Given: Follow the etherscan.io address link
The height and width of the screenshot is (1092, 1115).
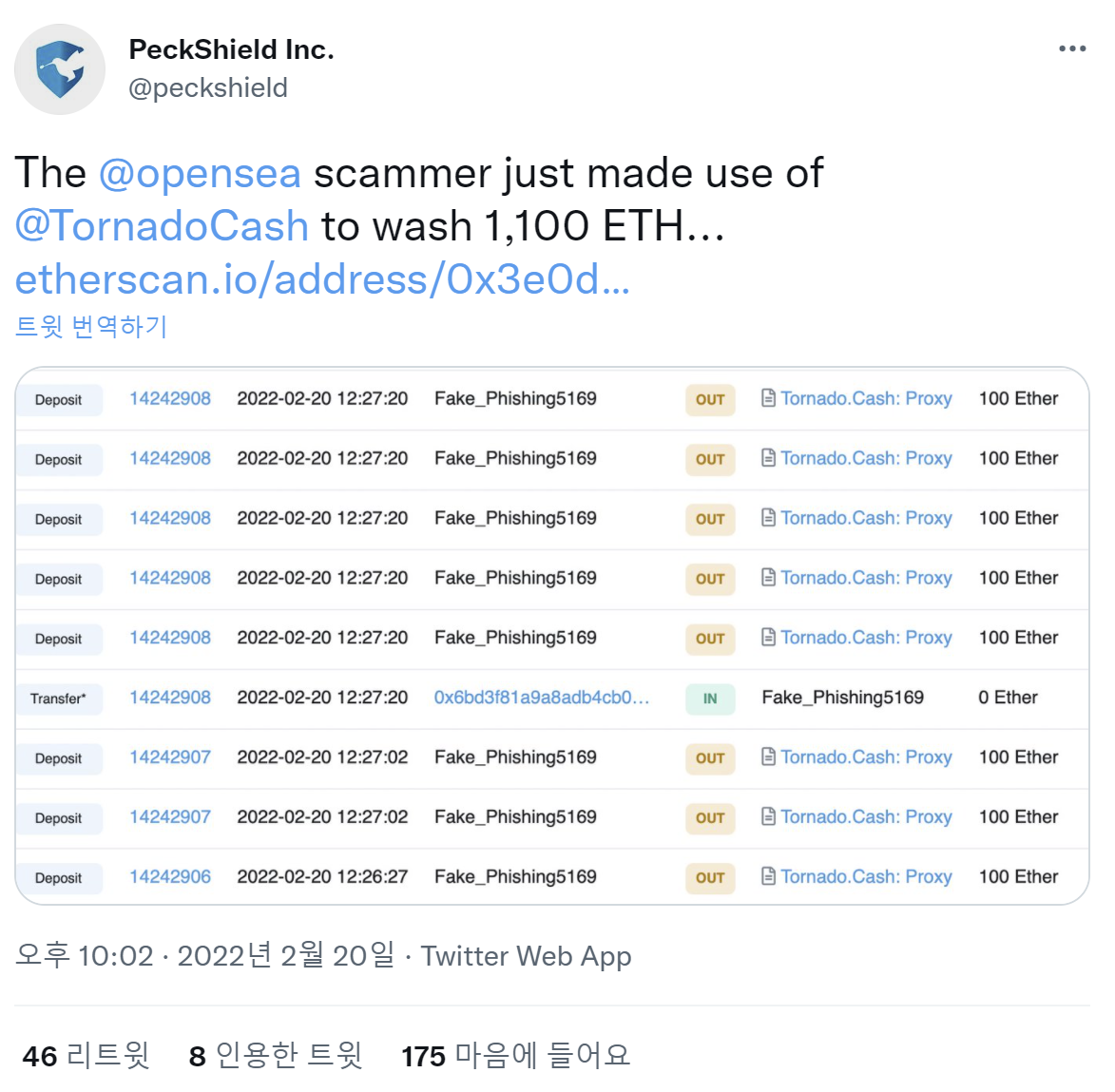Looking at the screenshot, I should 321,279.
